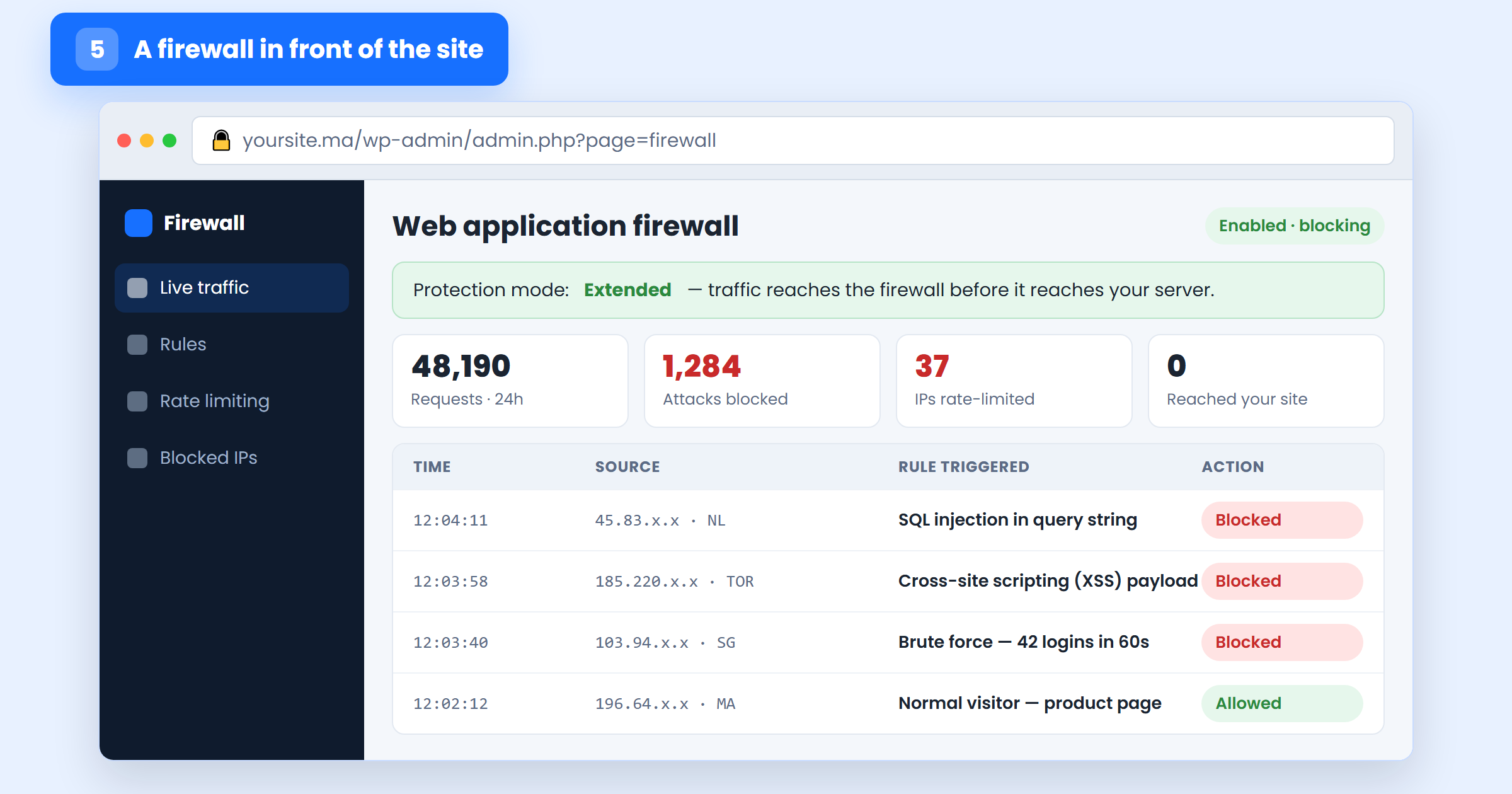Click the Allowed badge for normal visitor

1282,703
